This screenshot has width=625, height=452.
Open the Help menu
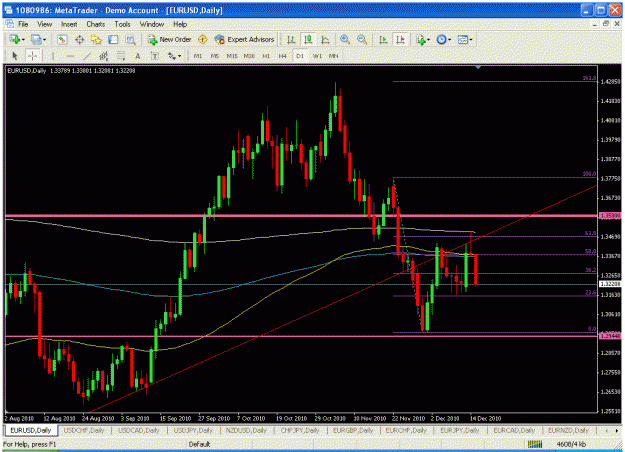(x=180, y=24)
